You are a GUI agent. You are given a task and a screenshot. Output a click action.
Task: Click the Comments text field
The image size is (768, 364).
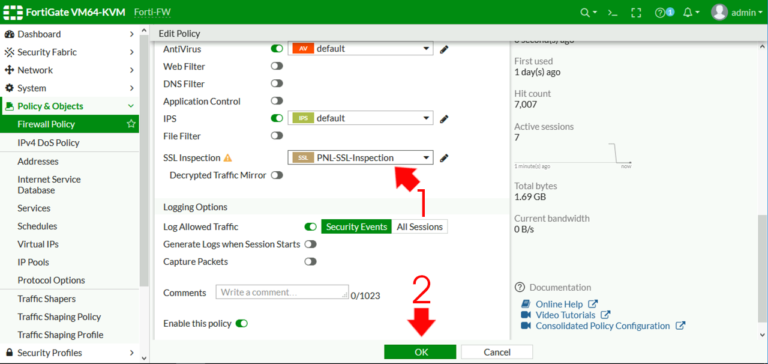click(282, 292)
